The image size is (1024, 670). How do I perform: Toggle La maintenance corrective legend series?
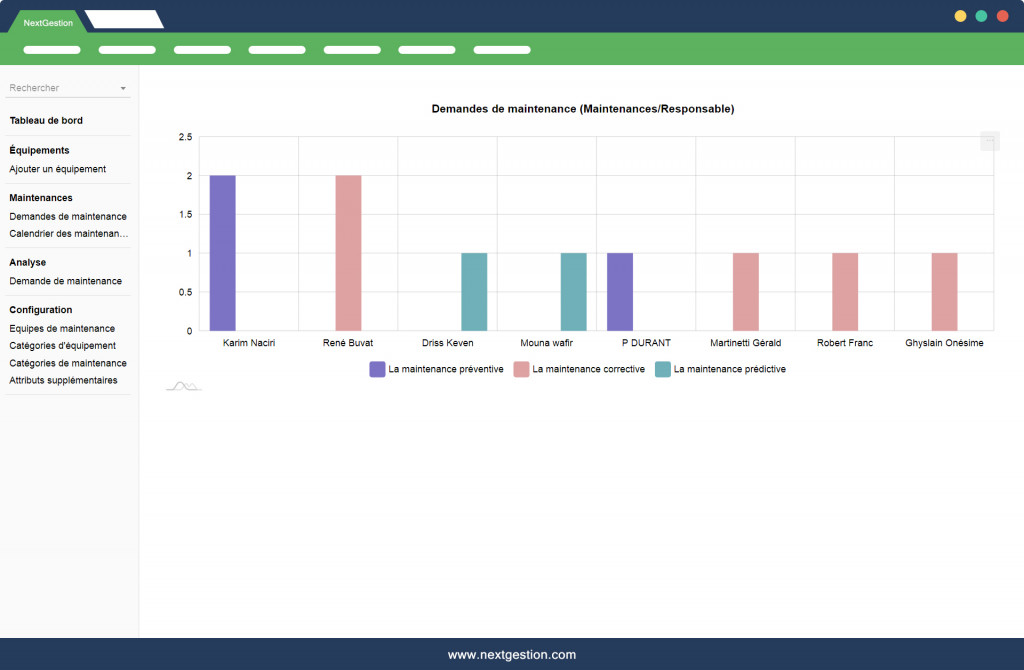(x=579, y=369)
